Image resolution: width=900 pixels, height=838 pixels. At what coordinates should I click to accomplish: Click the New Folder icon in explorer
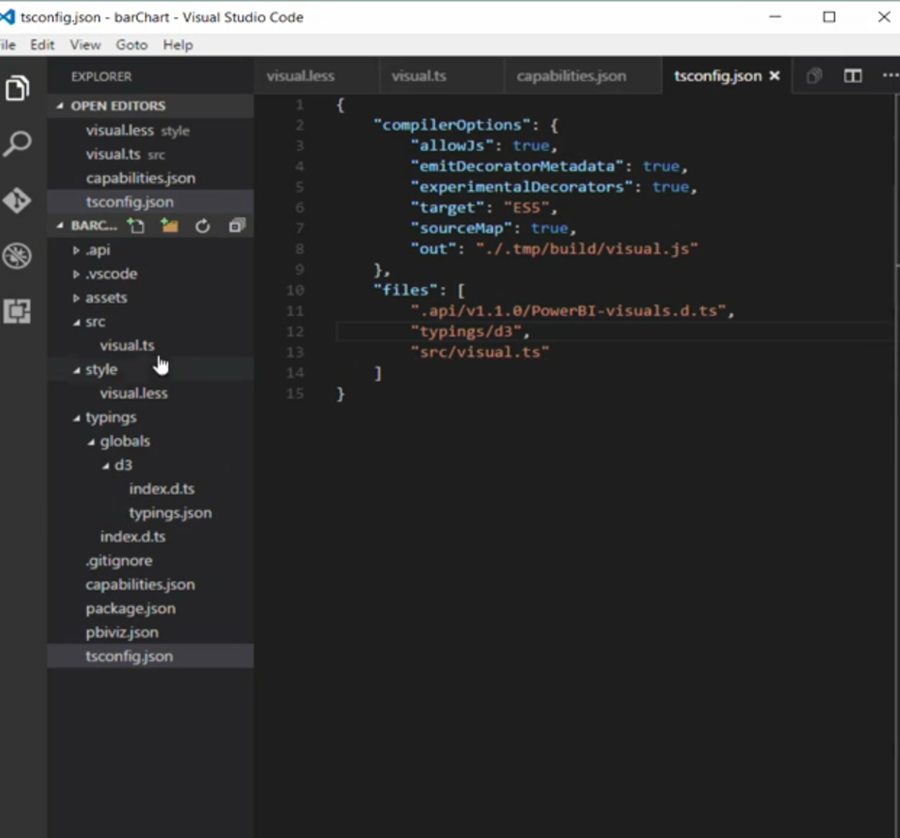coord(169,226)
